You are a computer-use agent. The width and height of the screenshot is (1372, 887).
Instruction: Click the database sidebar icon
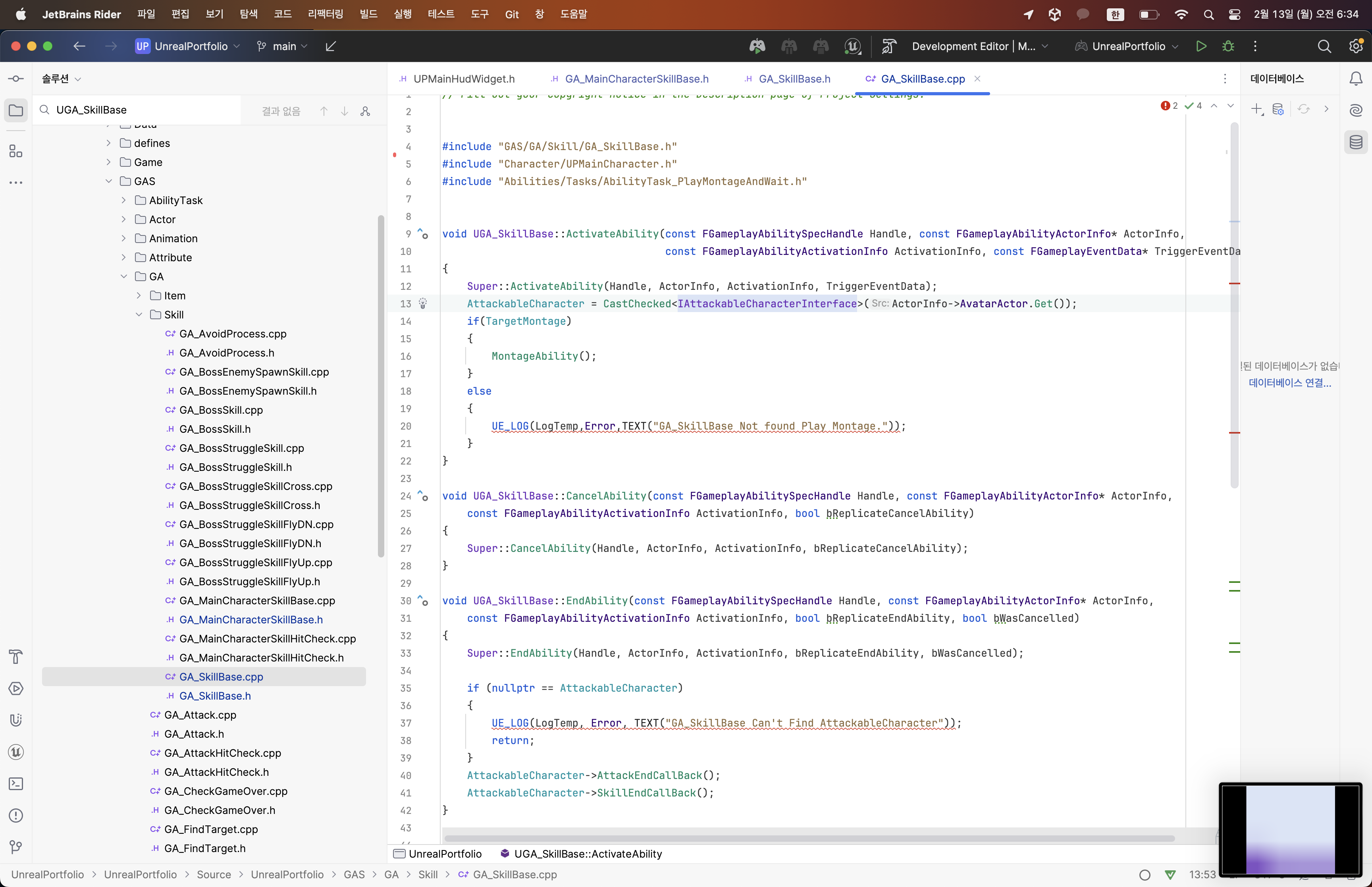point(1356,142)
